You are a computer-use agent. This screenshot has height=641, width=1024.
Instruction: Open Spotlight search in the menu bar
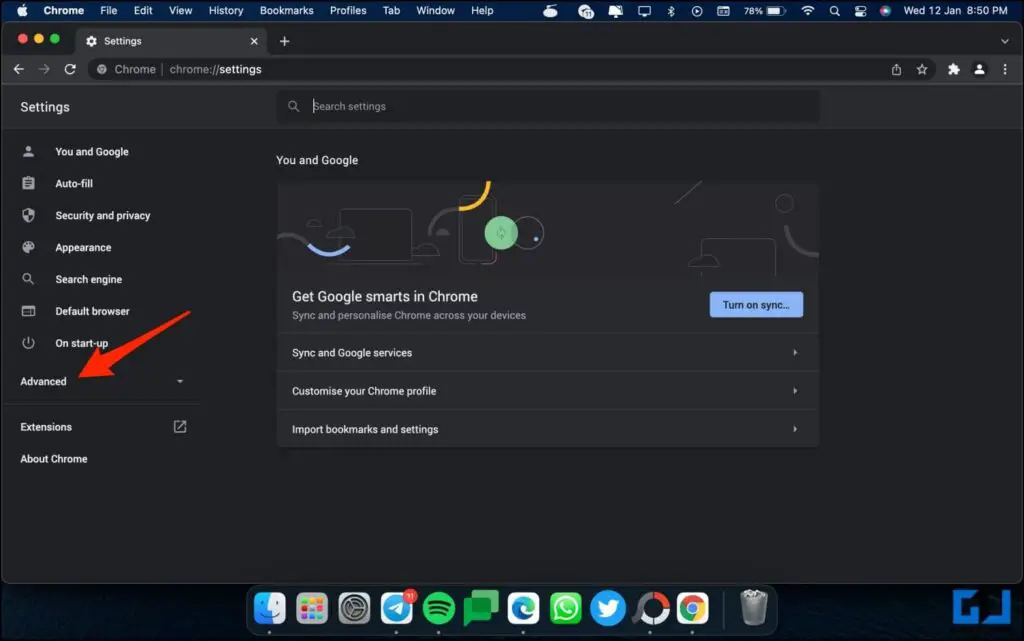click(x=834, y=10)
